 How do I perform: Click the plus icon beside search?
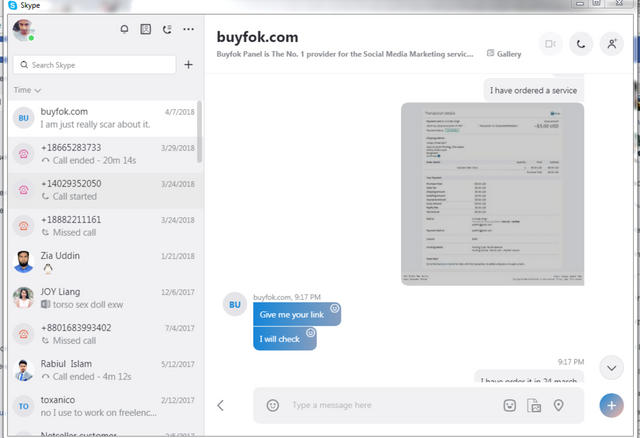coord(188,64)
